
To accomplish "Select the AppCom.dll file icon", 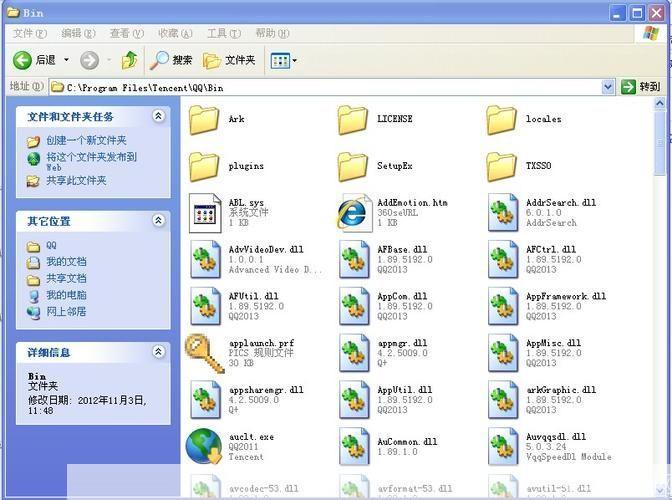I will 354,306.
